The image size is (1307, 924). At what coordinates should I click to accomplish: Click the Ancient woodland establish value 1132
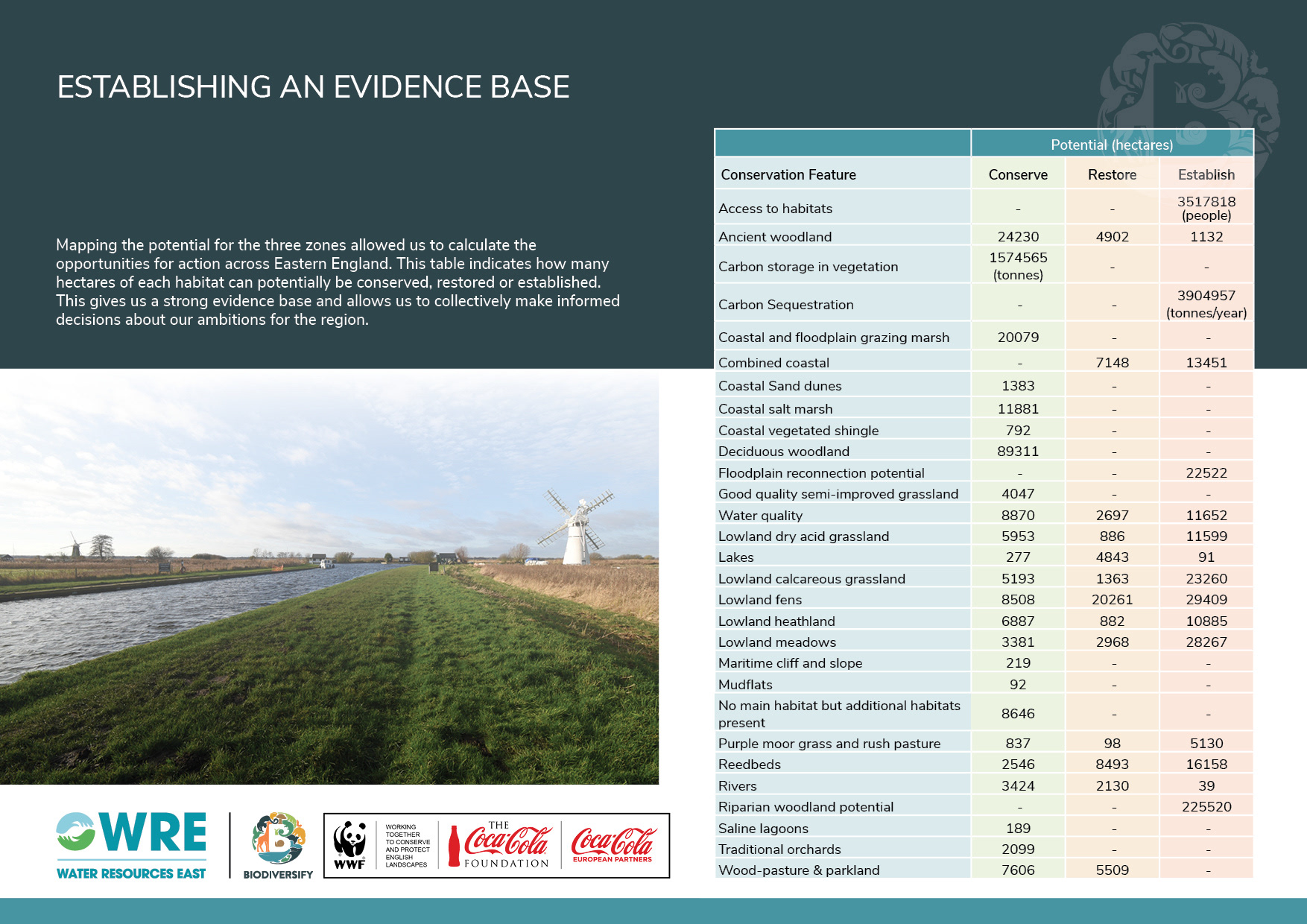click(1206, 237)
